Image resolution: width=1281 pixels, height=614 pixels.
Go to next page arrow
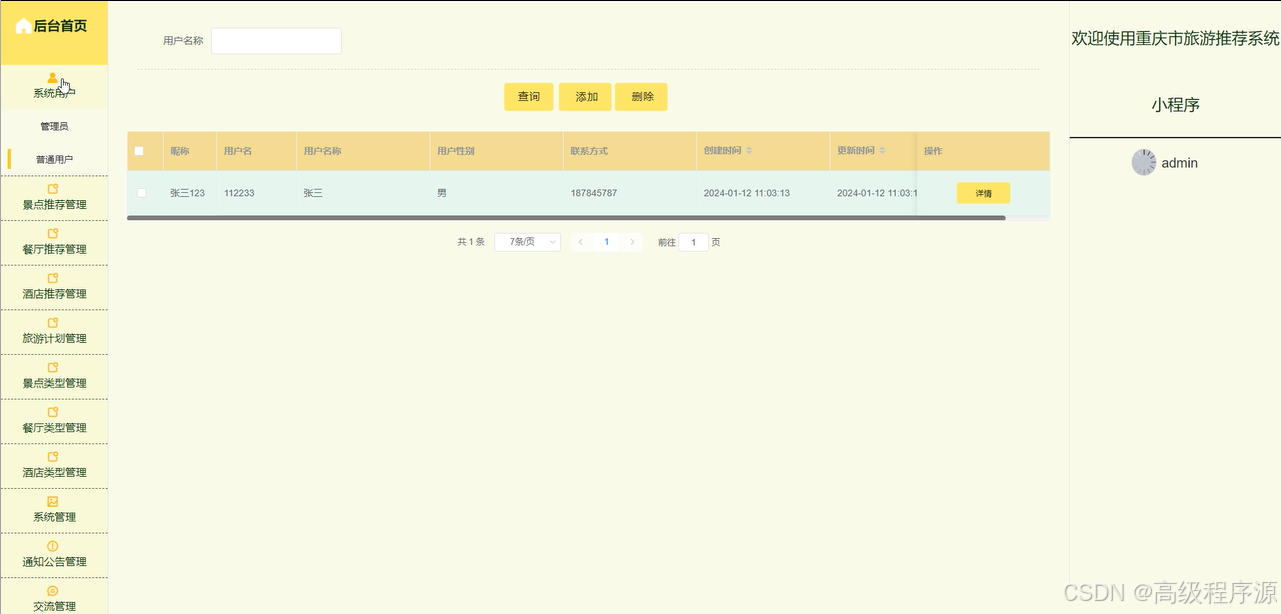[x=632, y=242]
